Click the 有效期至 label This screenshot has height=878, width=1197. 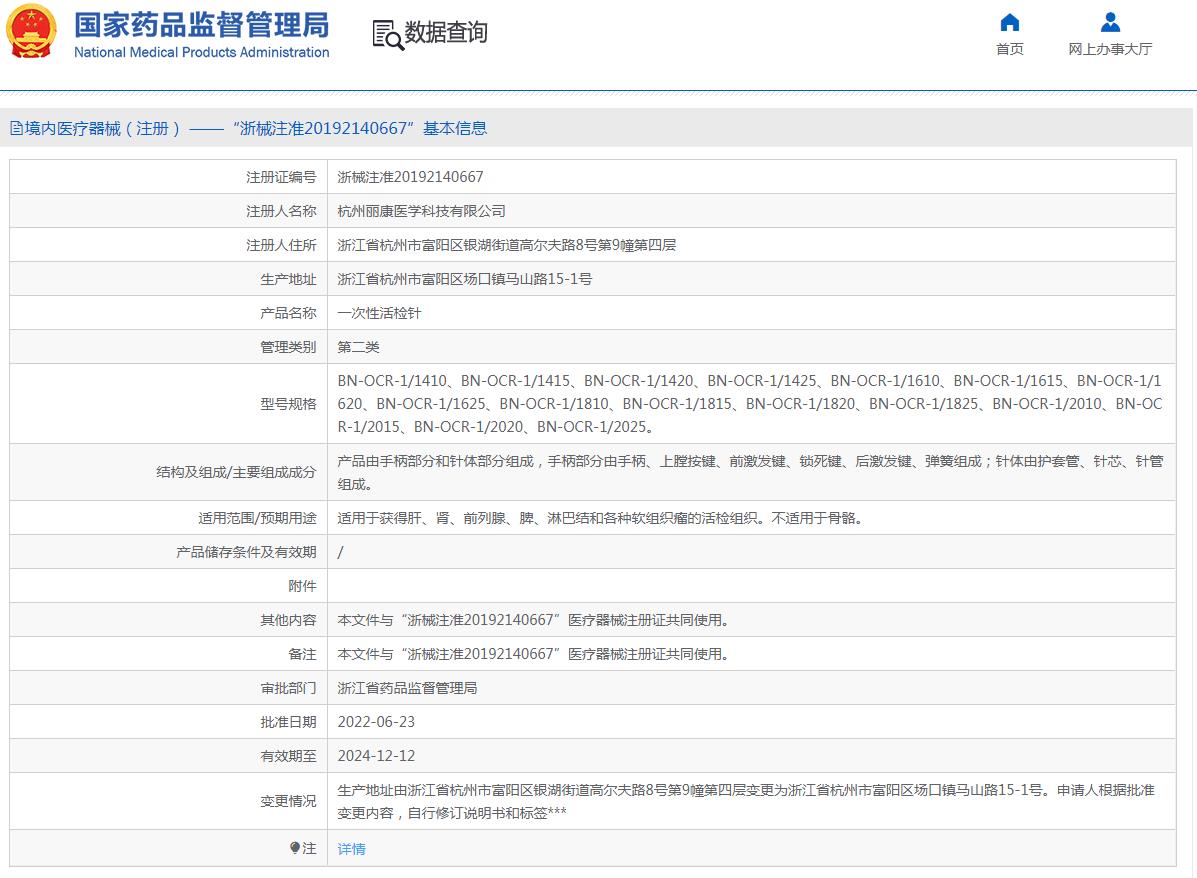point(288,756)
